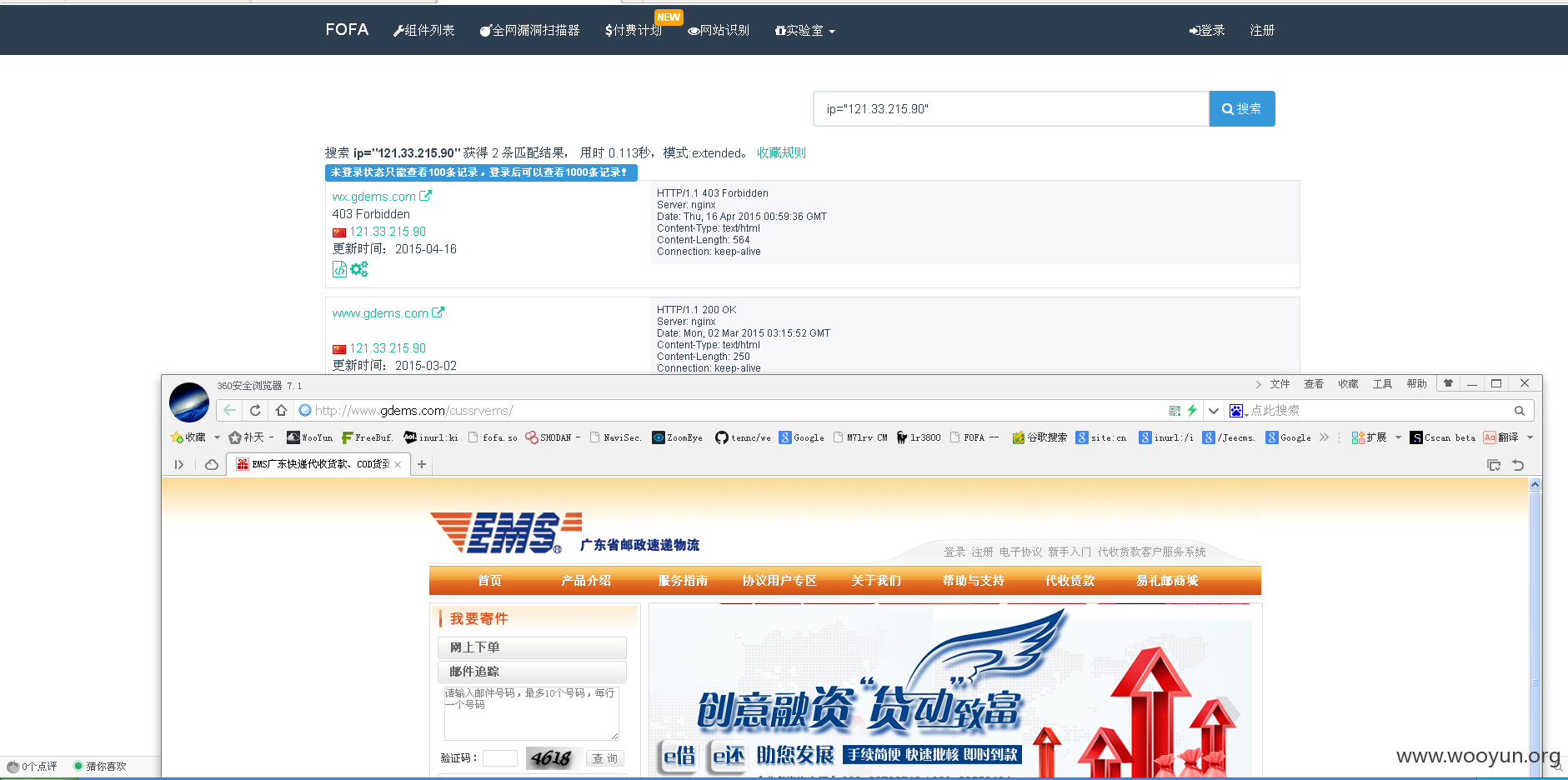Open the www.gdems.com result link
The image size is (1568, 780).
pos(388,313)
